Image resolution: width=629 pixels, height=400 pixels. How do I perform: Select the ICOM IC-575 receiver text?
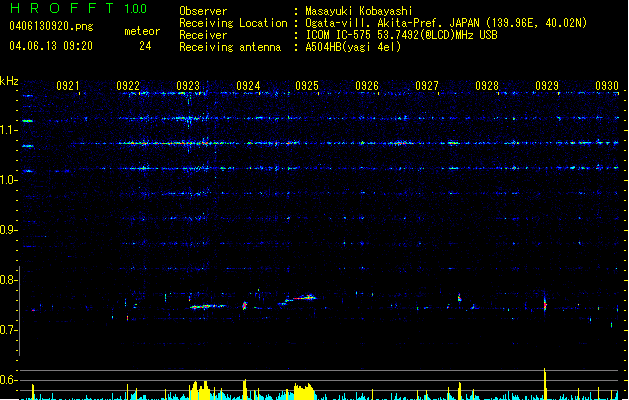click(401, 35)
